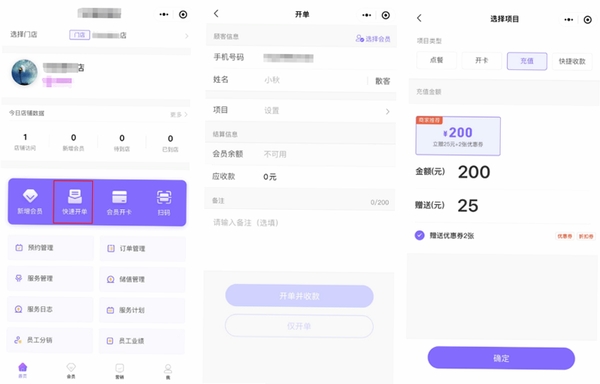The width and height of the screenshot is (600, 384).
Task: Tap 选择会员 member picker link
Action: 373,39
